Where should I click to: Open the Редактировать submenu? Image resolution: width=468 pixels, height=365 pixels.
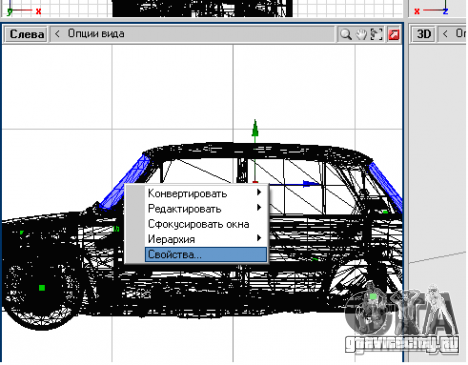(x=205, y=209)
